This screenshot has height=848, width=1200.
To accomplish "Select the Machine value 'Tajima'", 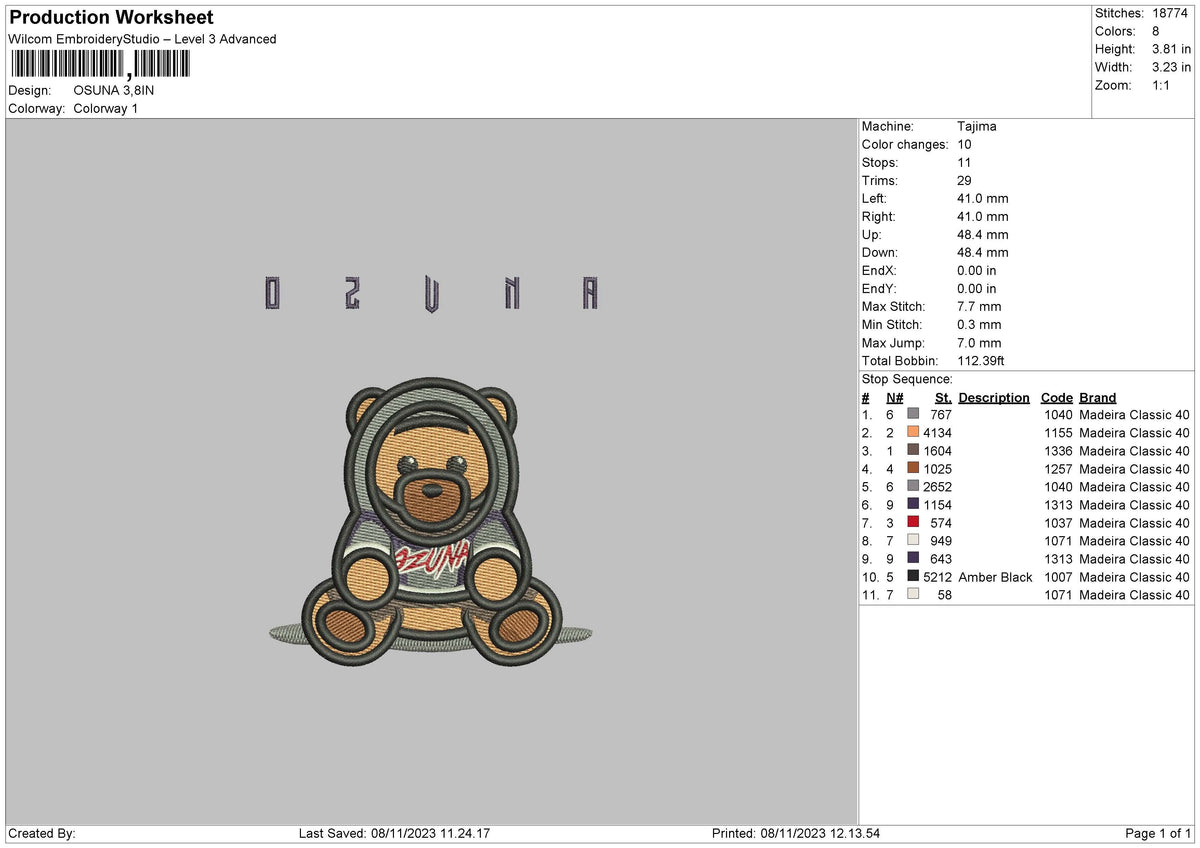I will [977, 126].
